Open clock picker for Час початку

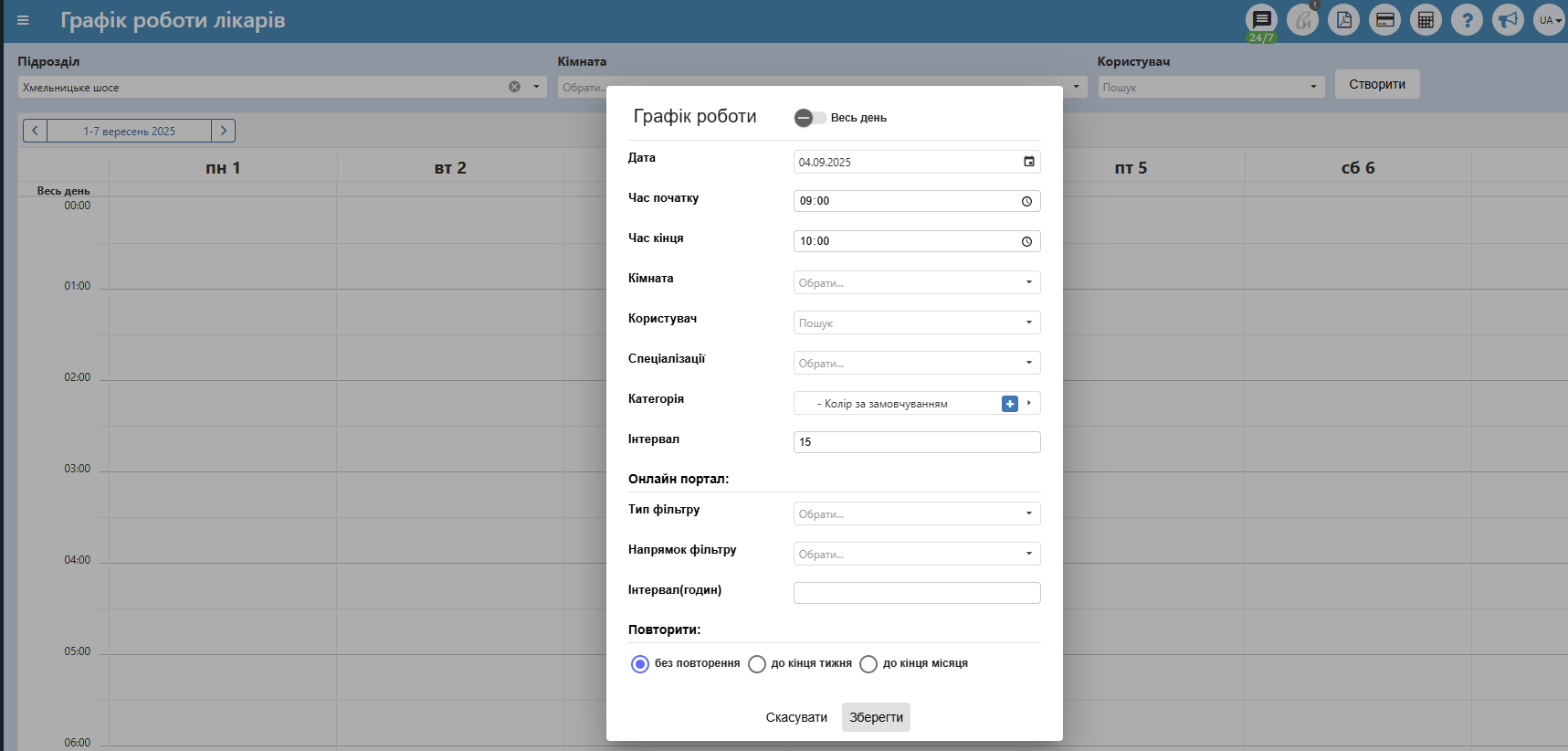pos(1026,201)
